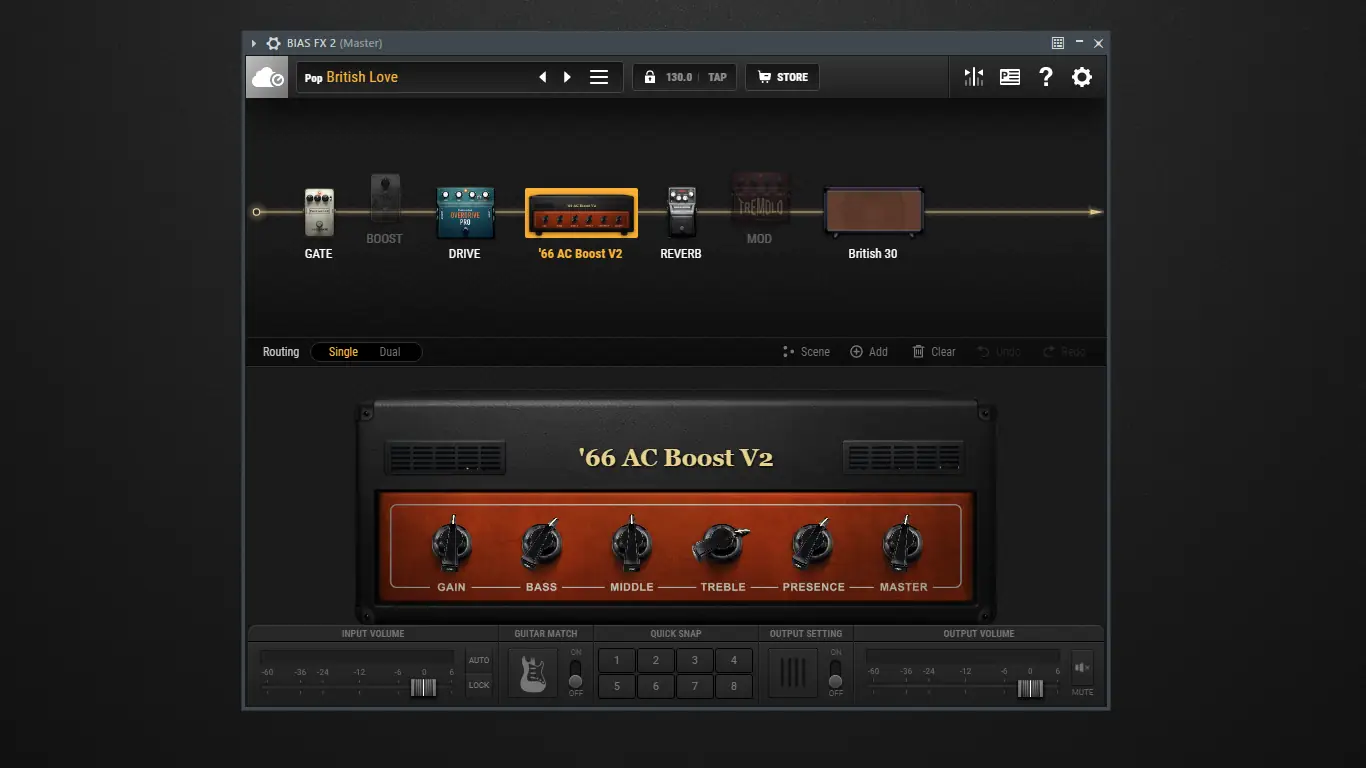Click Add to insert a new effect
This screenshot has height=768, width=1366.
pos(869,352)
